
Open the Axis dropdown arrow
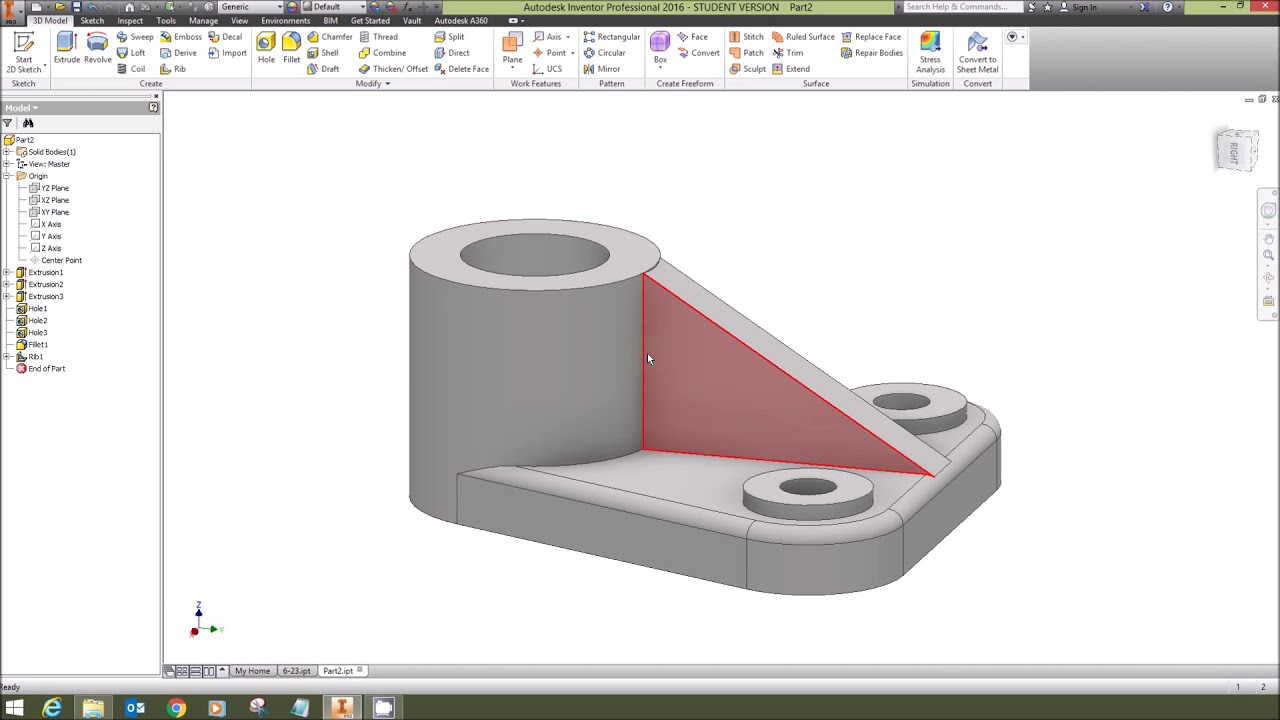pos(568,37)
